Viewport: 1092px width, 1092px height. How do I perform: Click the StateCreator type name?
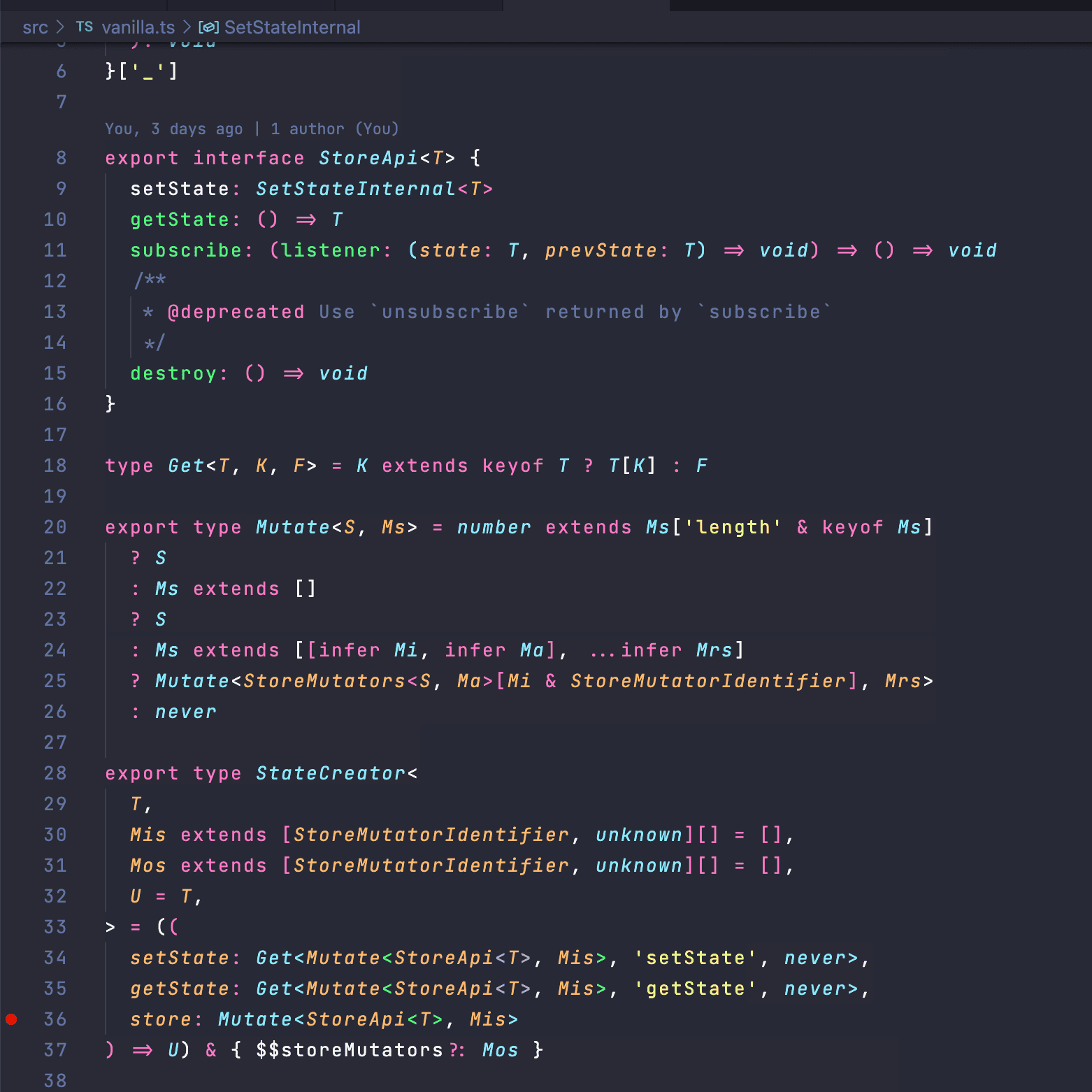click(330, 773)
